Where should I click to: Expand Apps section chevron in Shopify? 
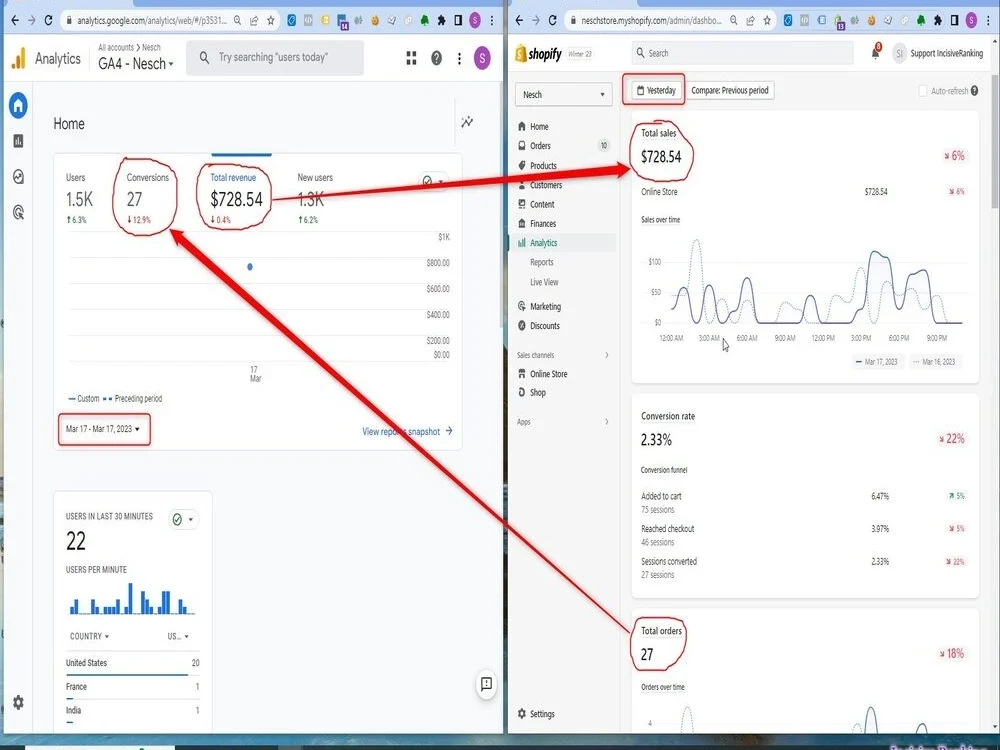(x=607, y=422)
